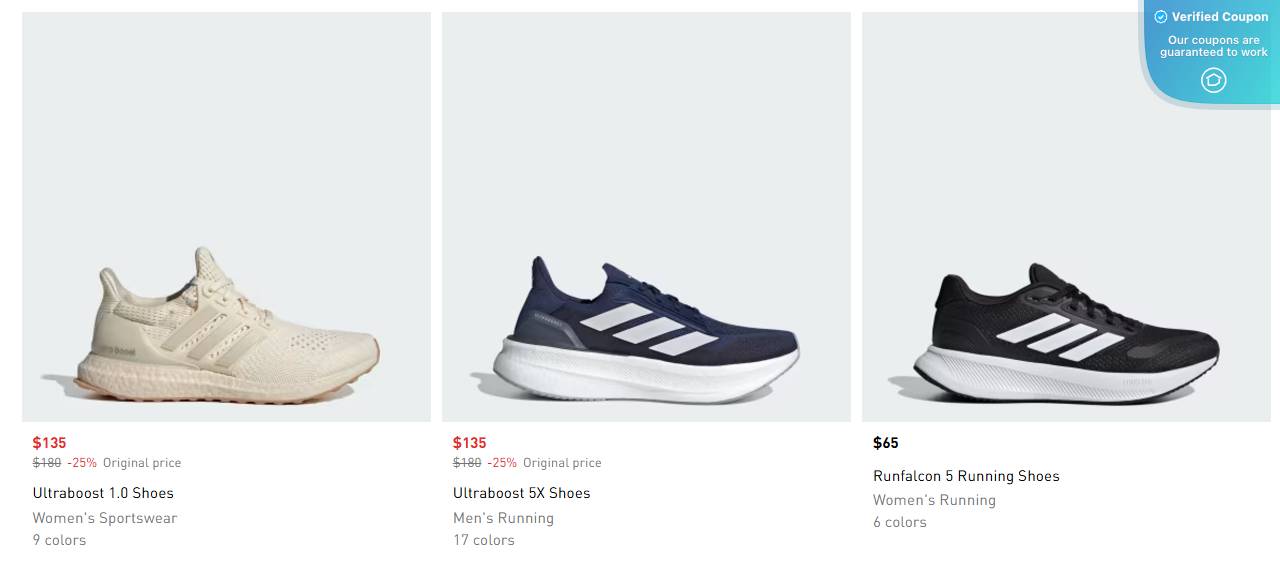Click the house icon on the coupon widget

point(1214,80)
